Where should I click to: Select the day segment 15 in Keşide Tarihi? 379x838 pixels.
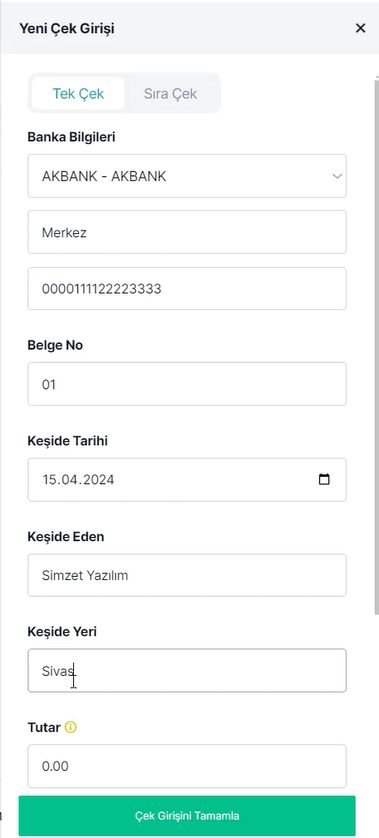point(49,479)
